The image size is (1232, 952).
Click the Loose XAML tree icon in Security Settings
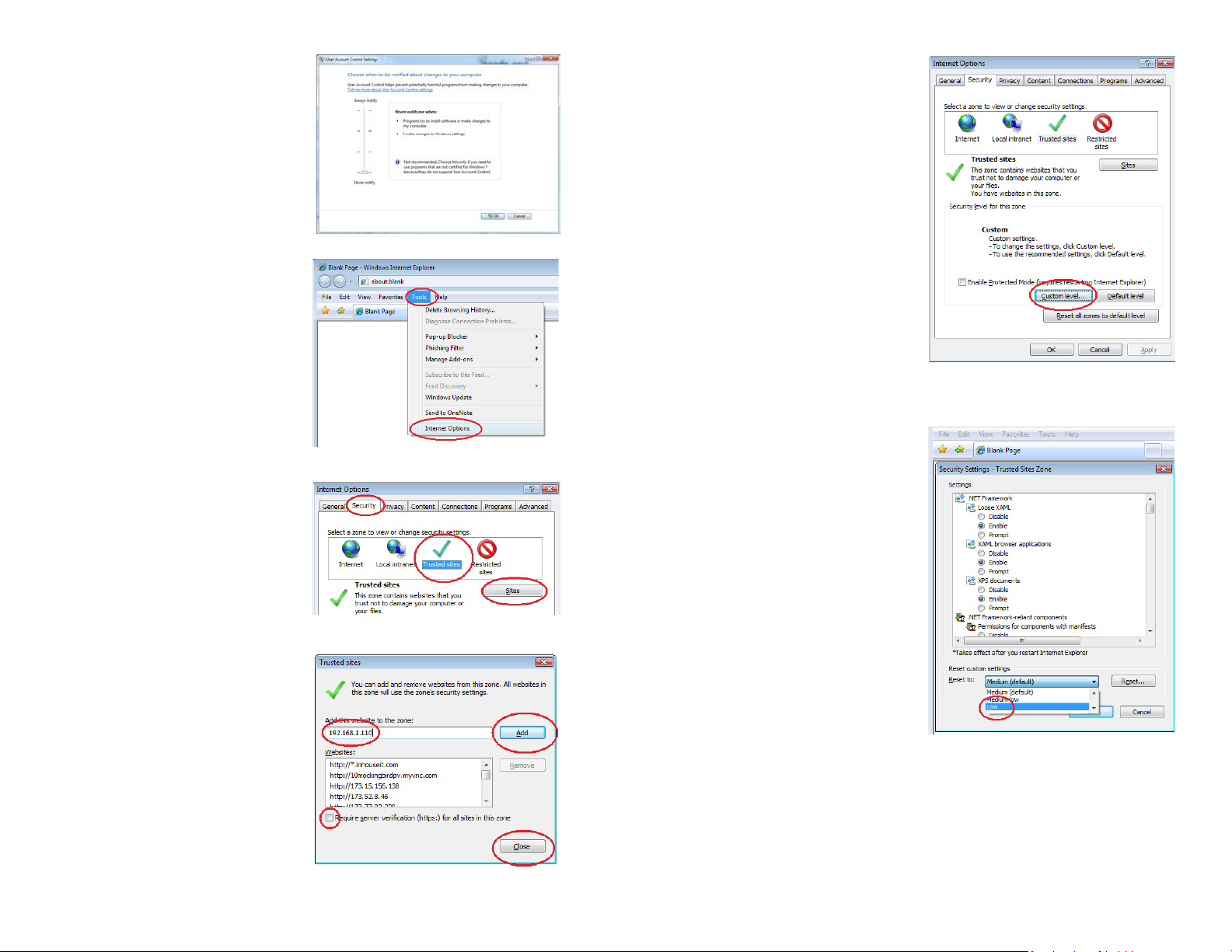(x=971, y=507)
